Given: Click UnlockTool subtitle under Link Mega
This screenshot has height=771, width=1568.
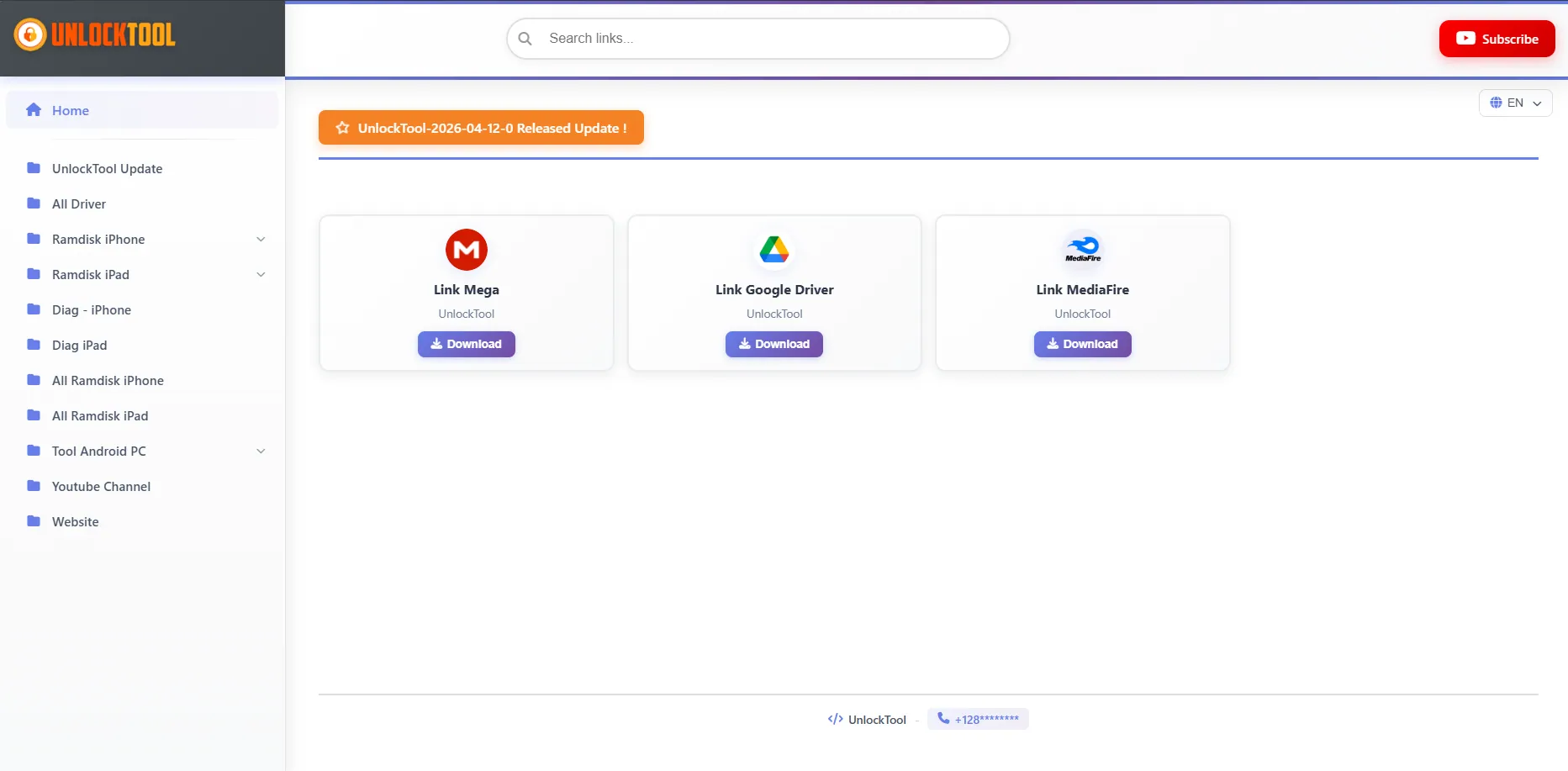Looking at the screenshot, I should tap(467, 314).
